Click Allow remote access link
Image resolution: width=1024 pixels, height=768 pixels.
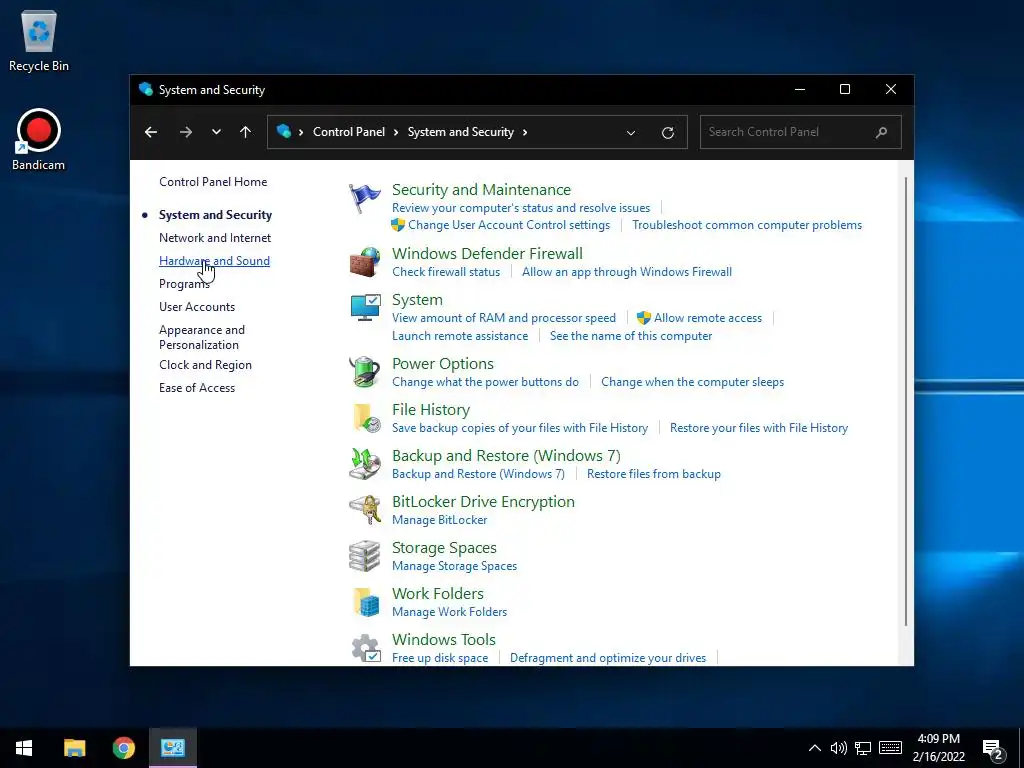tap(708, 317)
